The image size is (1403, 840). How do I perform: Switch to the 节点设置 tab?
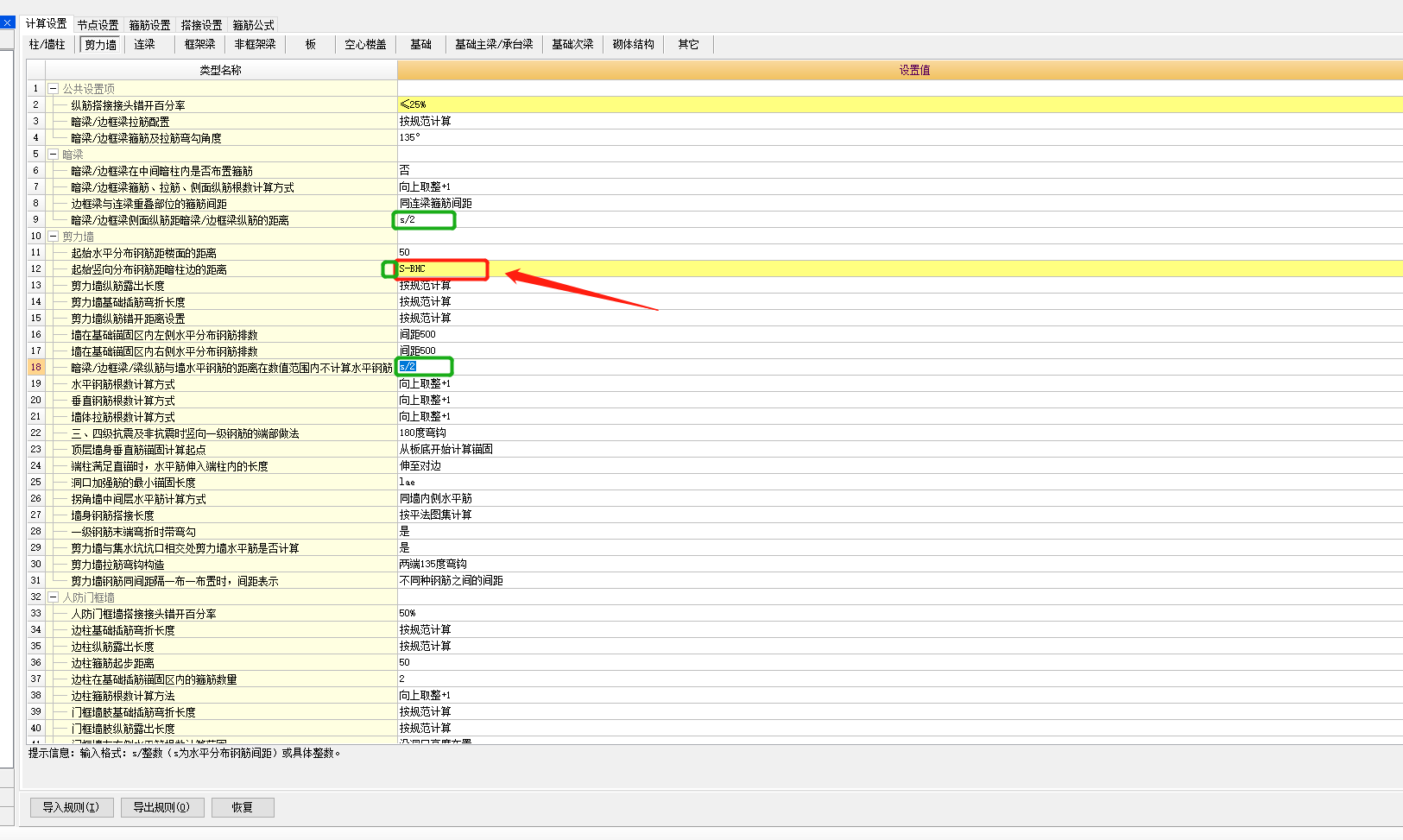[98, 25]
